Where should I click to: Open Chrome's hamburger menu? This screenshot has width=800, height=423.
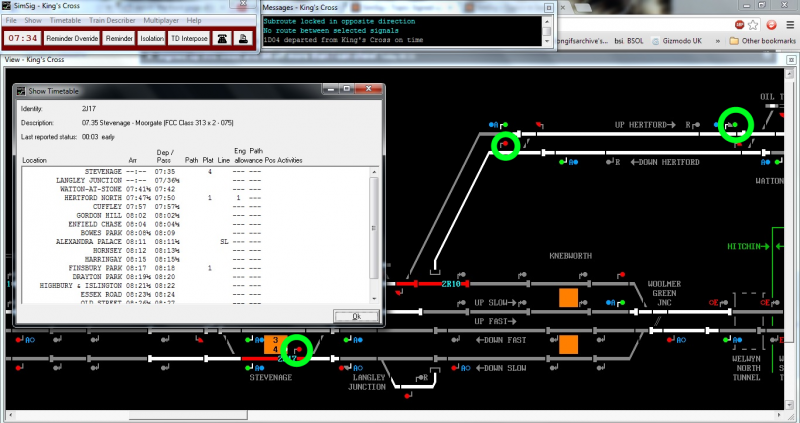[x=790, y=24]
